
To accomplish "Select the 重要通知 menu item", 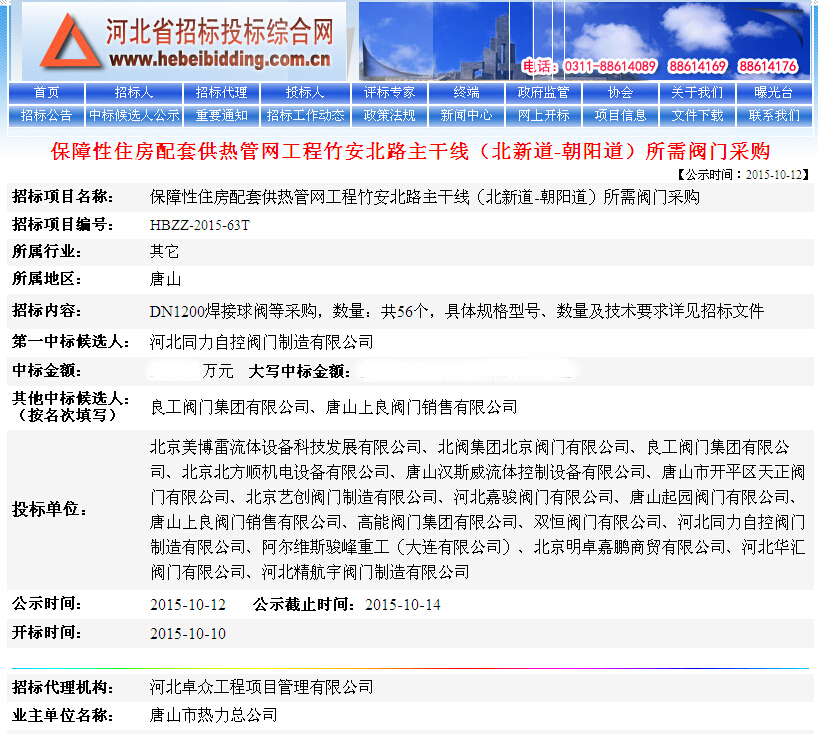I will coord(221,115).
